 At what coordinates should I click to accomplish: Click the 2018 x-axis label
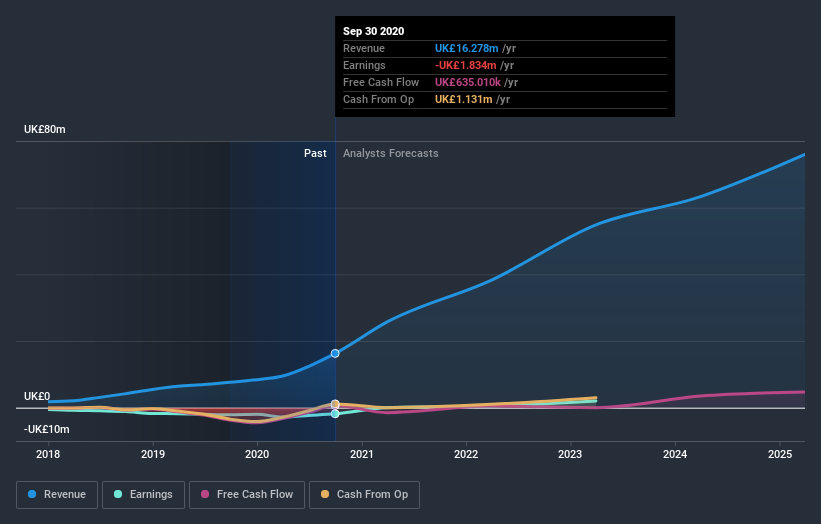48,454
